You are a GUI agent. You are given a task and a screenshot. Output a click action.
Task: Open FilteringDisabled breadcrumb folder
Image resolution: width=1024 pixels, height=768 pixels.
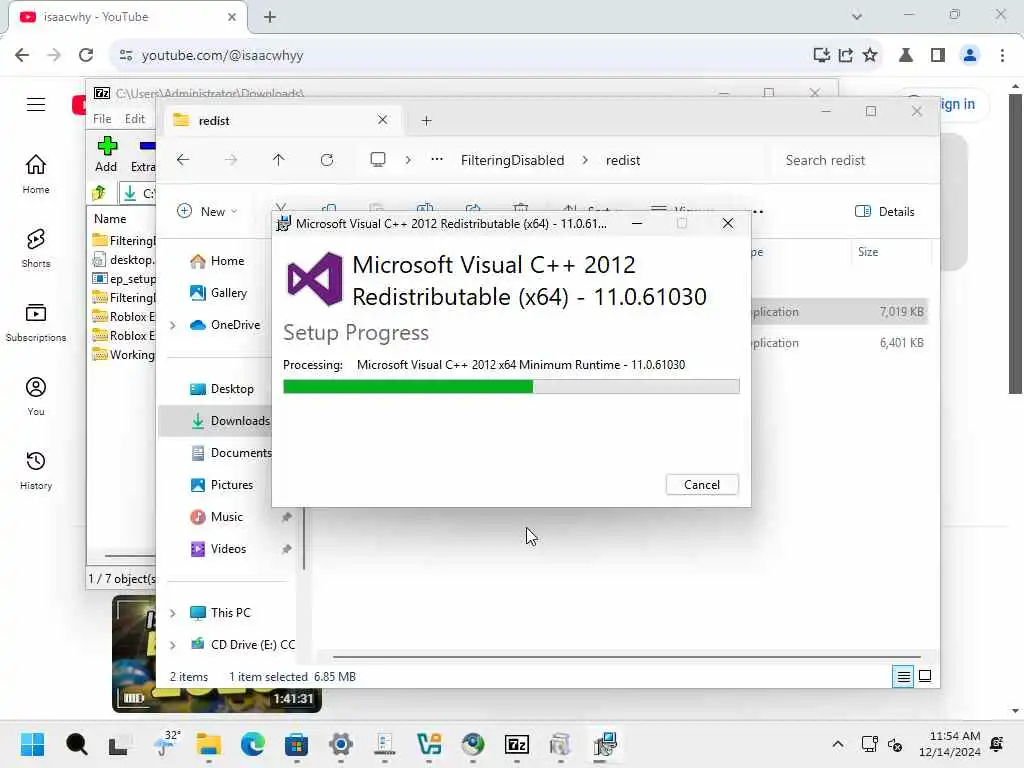pos(512,160)
